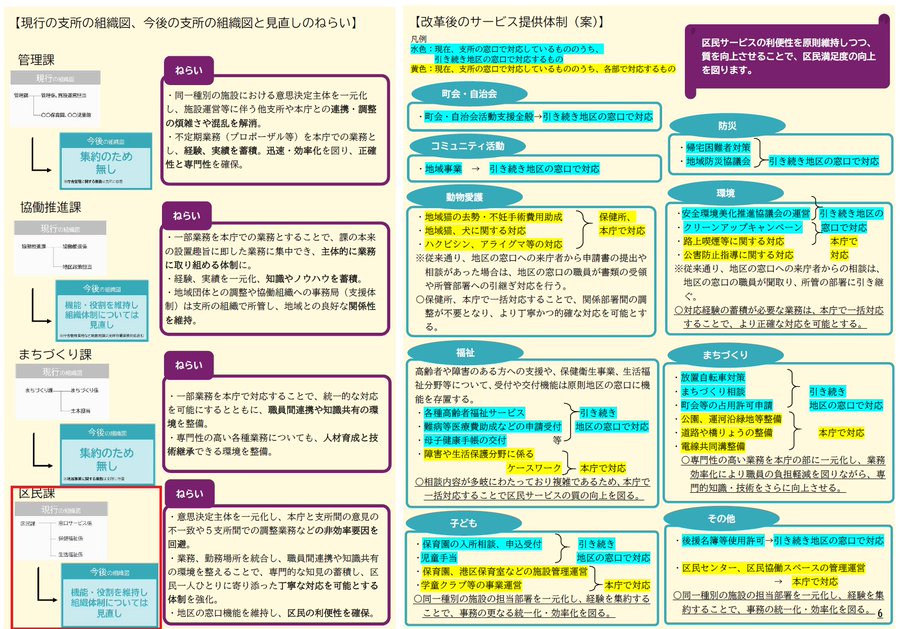This screenshot has height=629, width=900.
Task: Click the 協働推進課 section heading
Action: [x=51, y=207]
